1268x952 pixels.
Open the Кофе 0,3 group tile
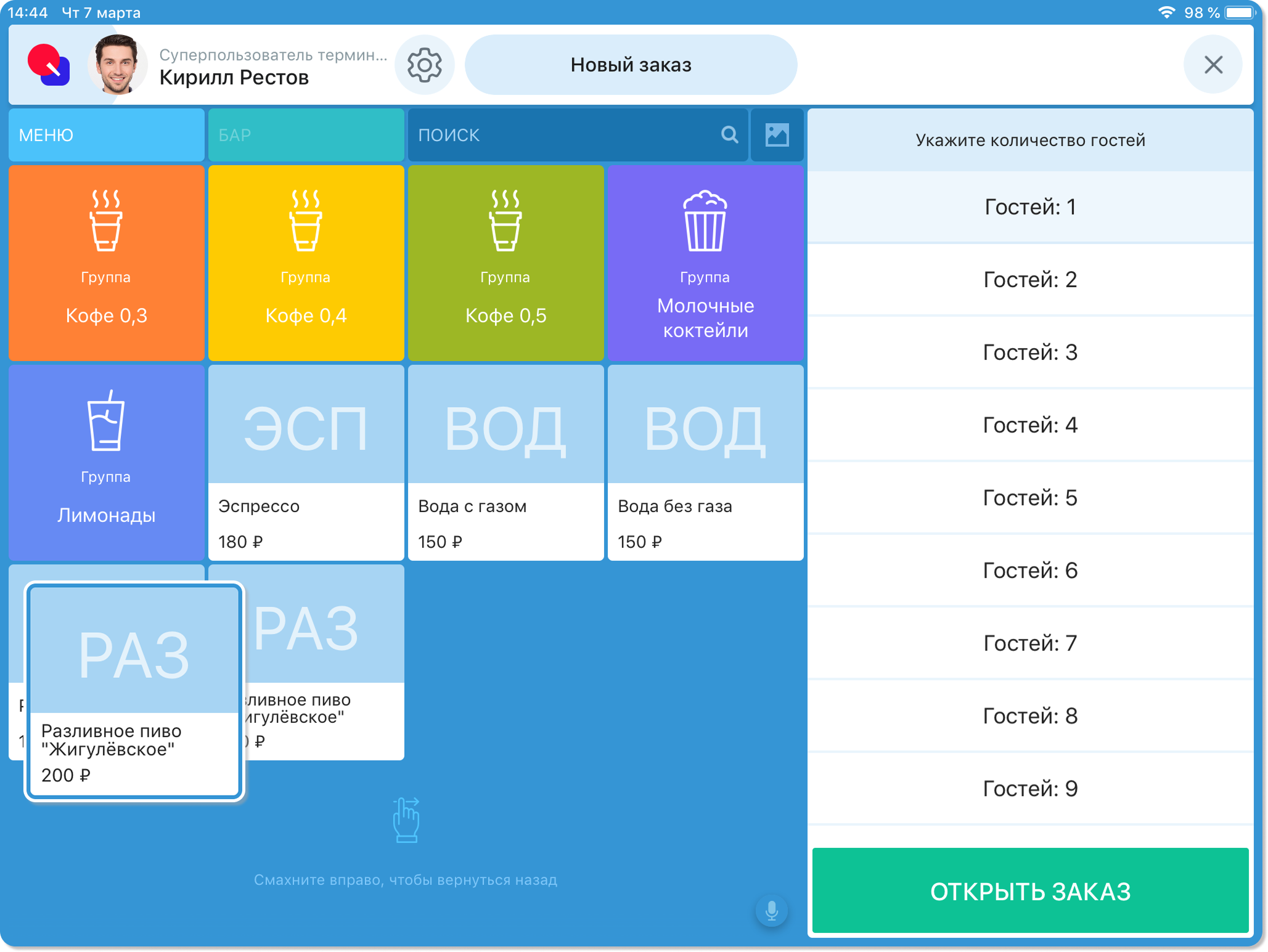pyautogui.click(x=106, y=262)
